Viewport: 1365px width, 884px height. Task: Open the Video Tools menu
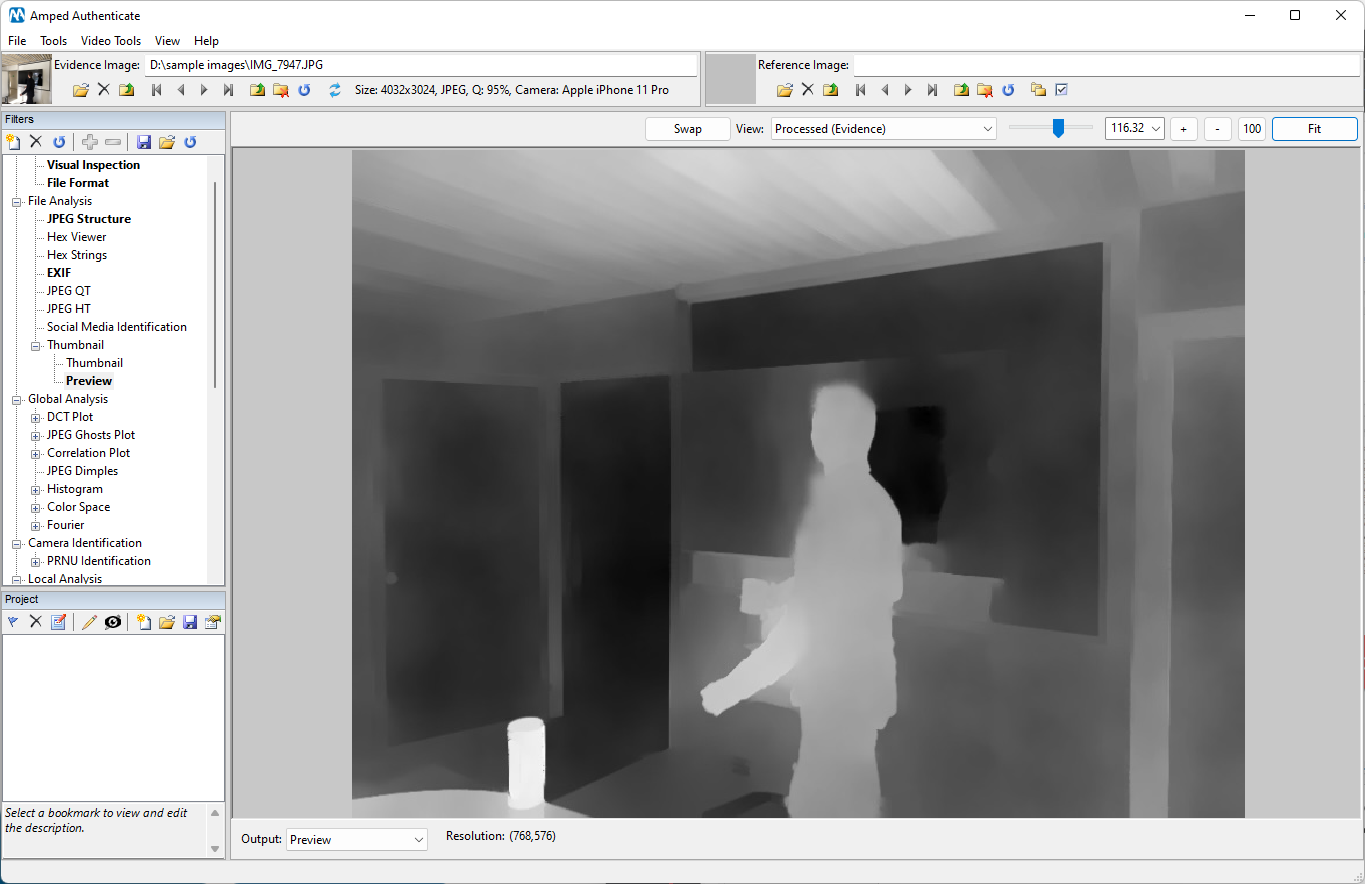click(x=110, y=41)
